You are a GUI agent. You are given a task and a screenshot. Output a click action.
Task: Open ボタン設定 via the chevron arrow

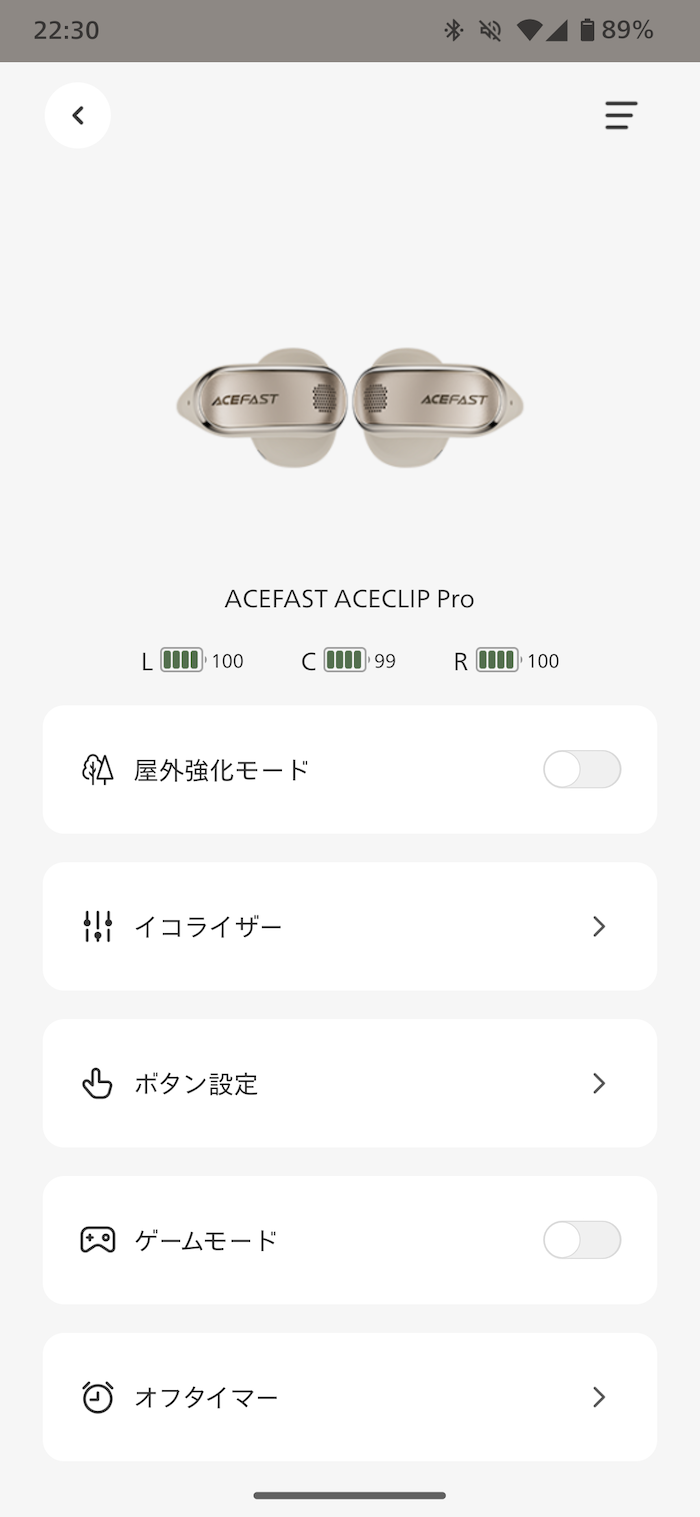point(599,1083)
